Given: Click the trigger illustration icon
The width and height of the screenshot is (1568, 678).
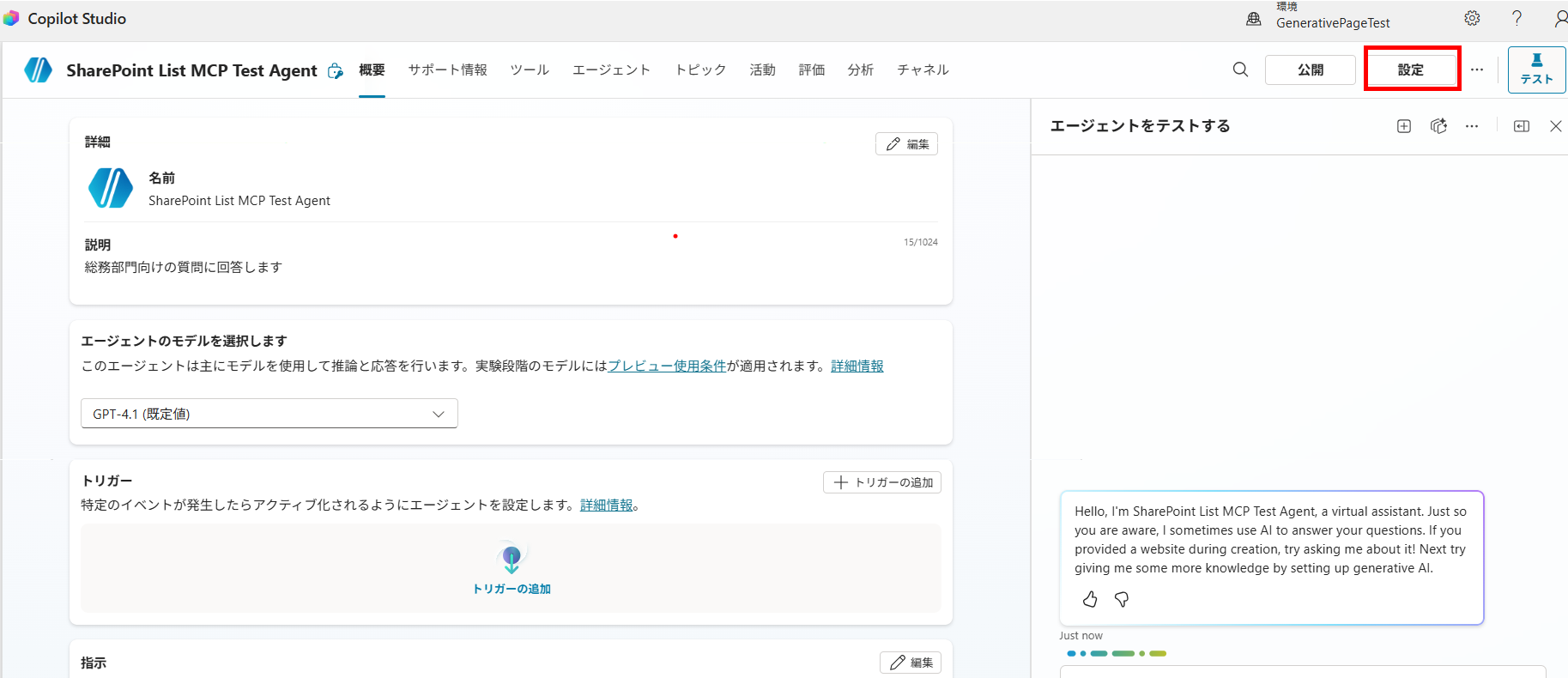Looking at the screenshot, I should [x=512, y=558].
